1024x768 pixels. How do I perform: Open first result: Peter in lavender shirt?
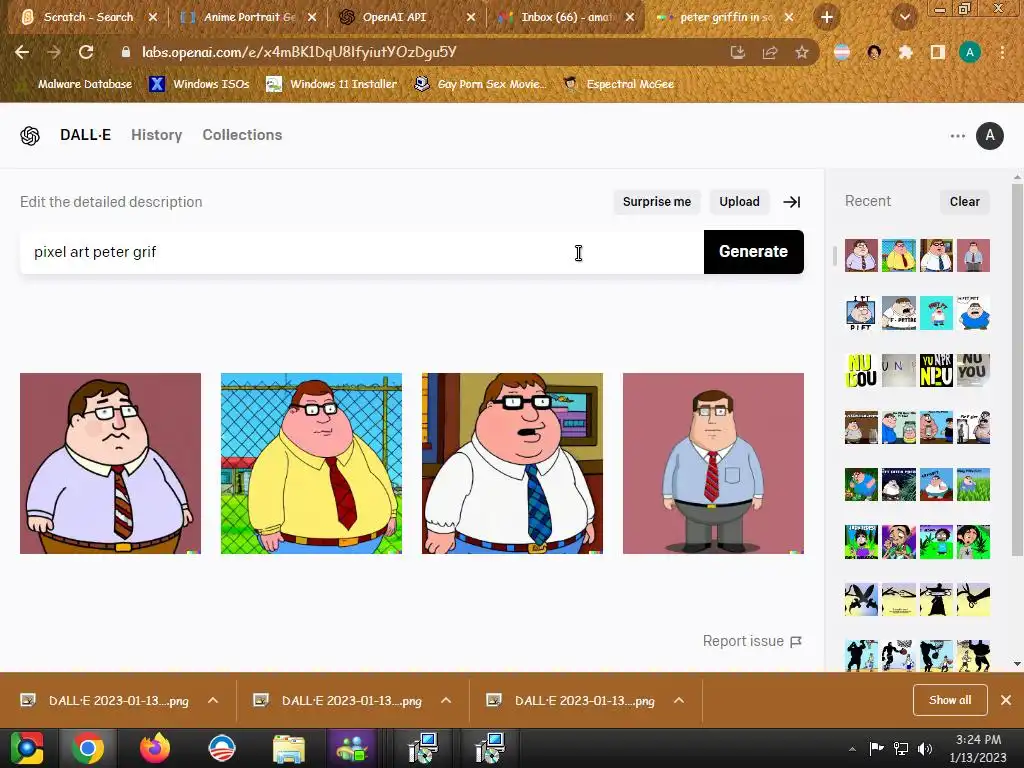pos(110,464)
